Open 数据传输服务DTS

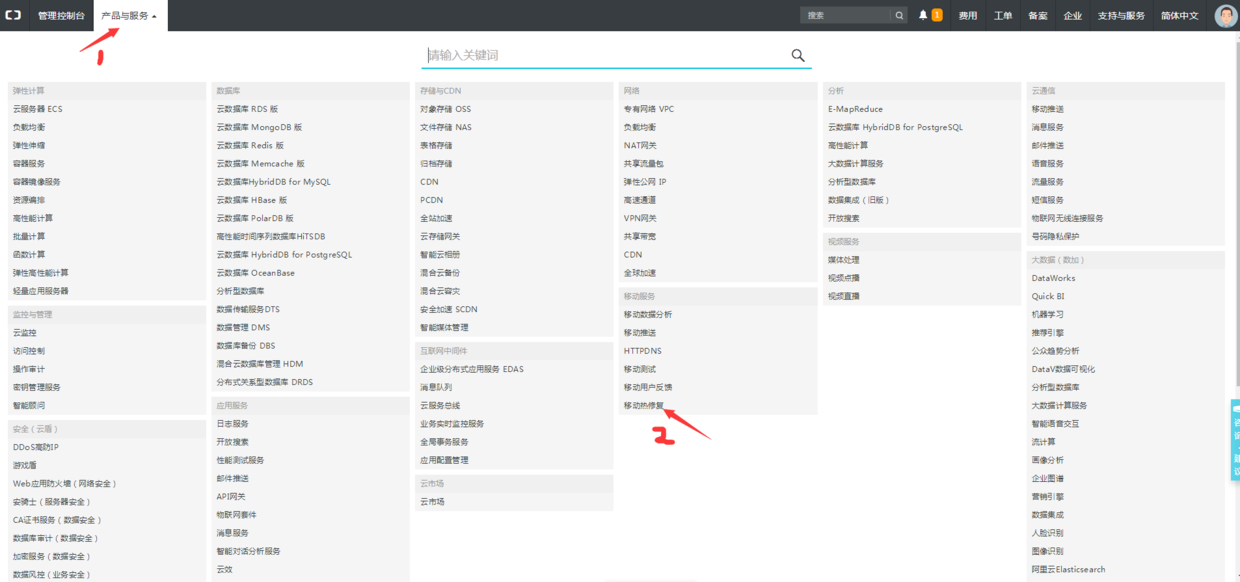click(x=248, y=310)
